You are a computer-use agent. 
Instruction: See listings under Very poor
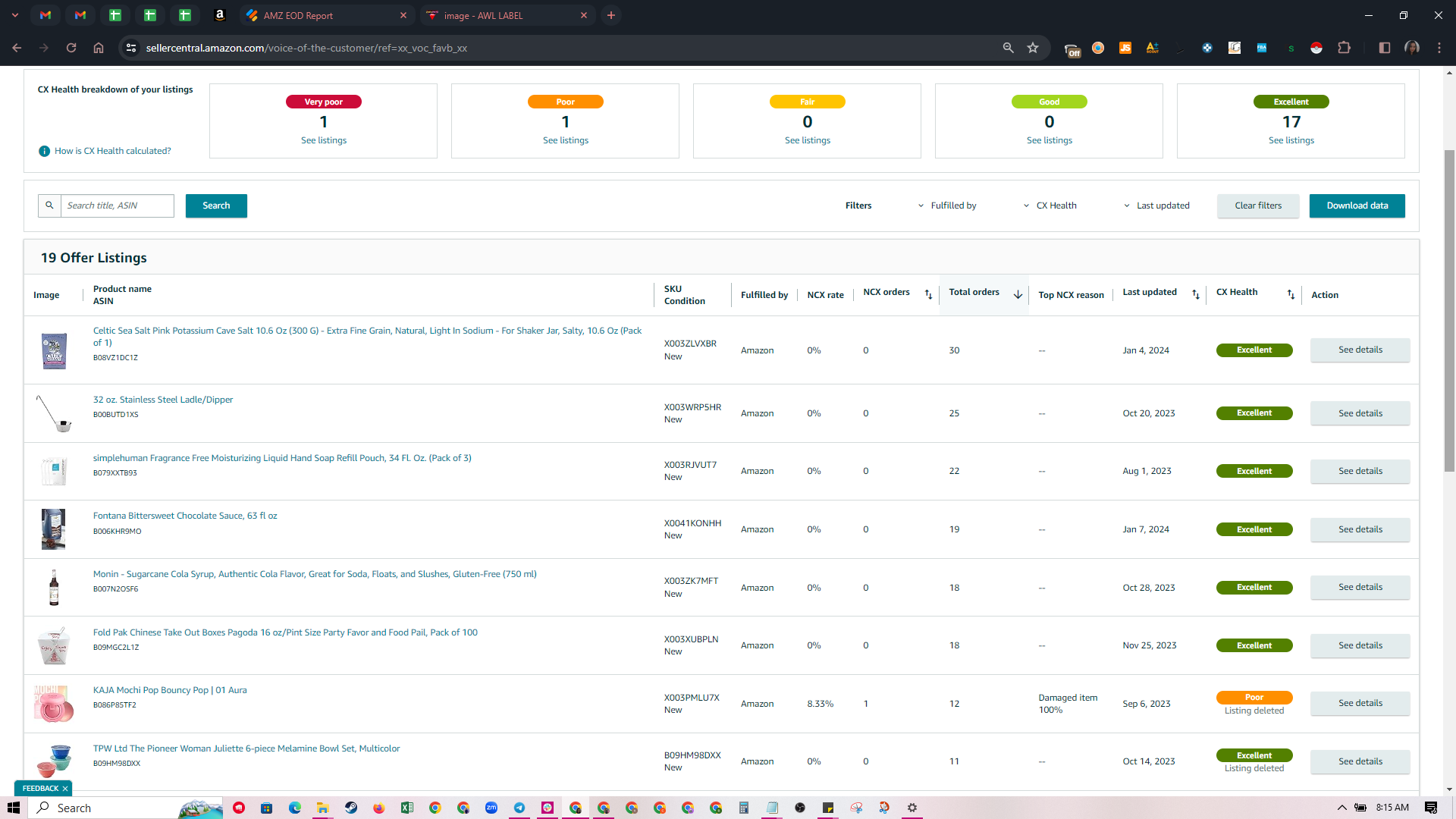pos(324,140)
